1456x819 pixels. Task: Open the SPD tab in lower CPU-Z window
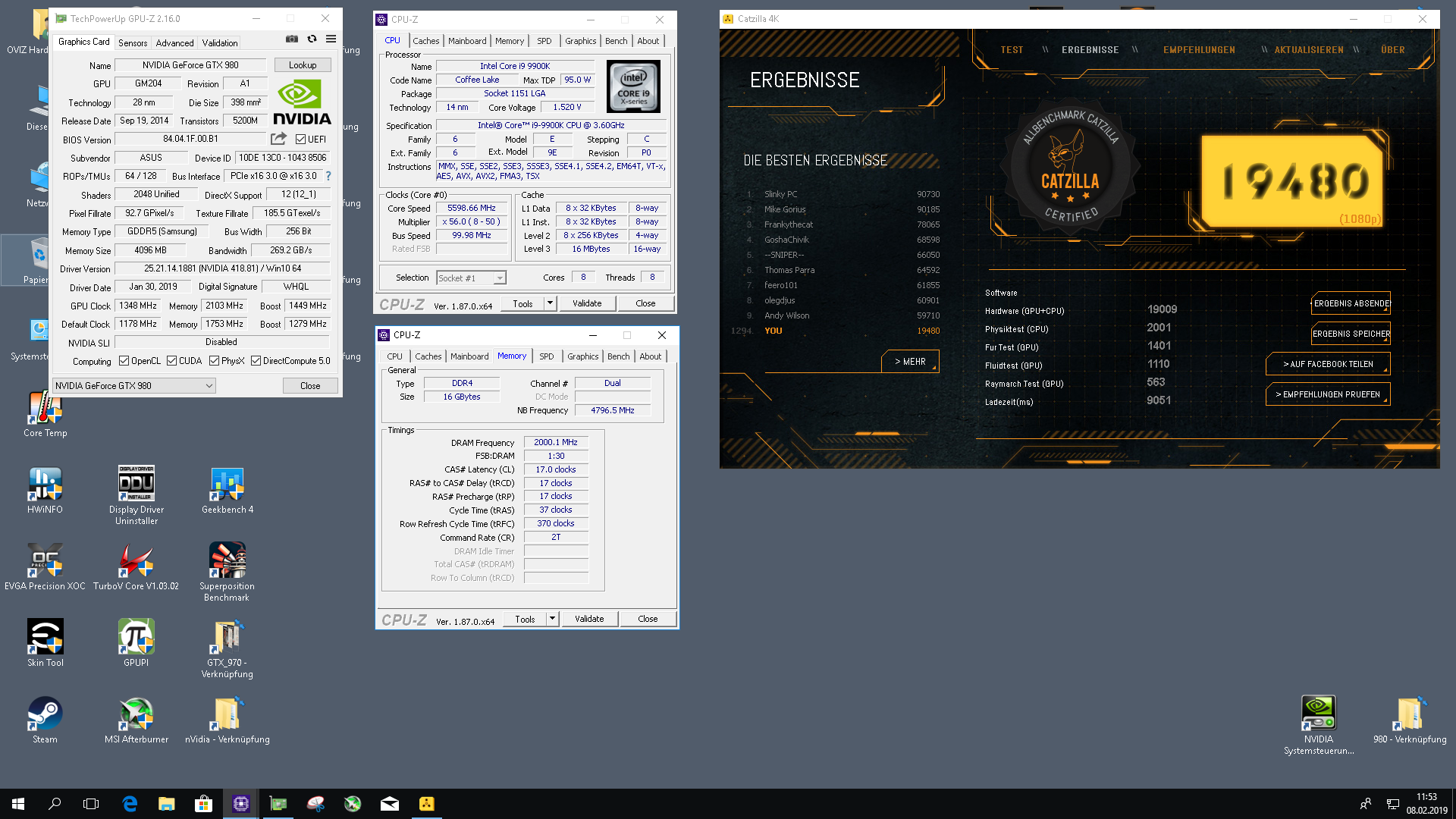coord(547,356)
